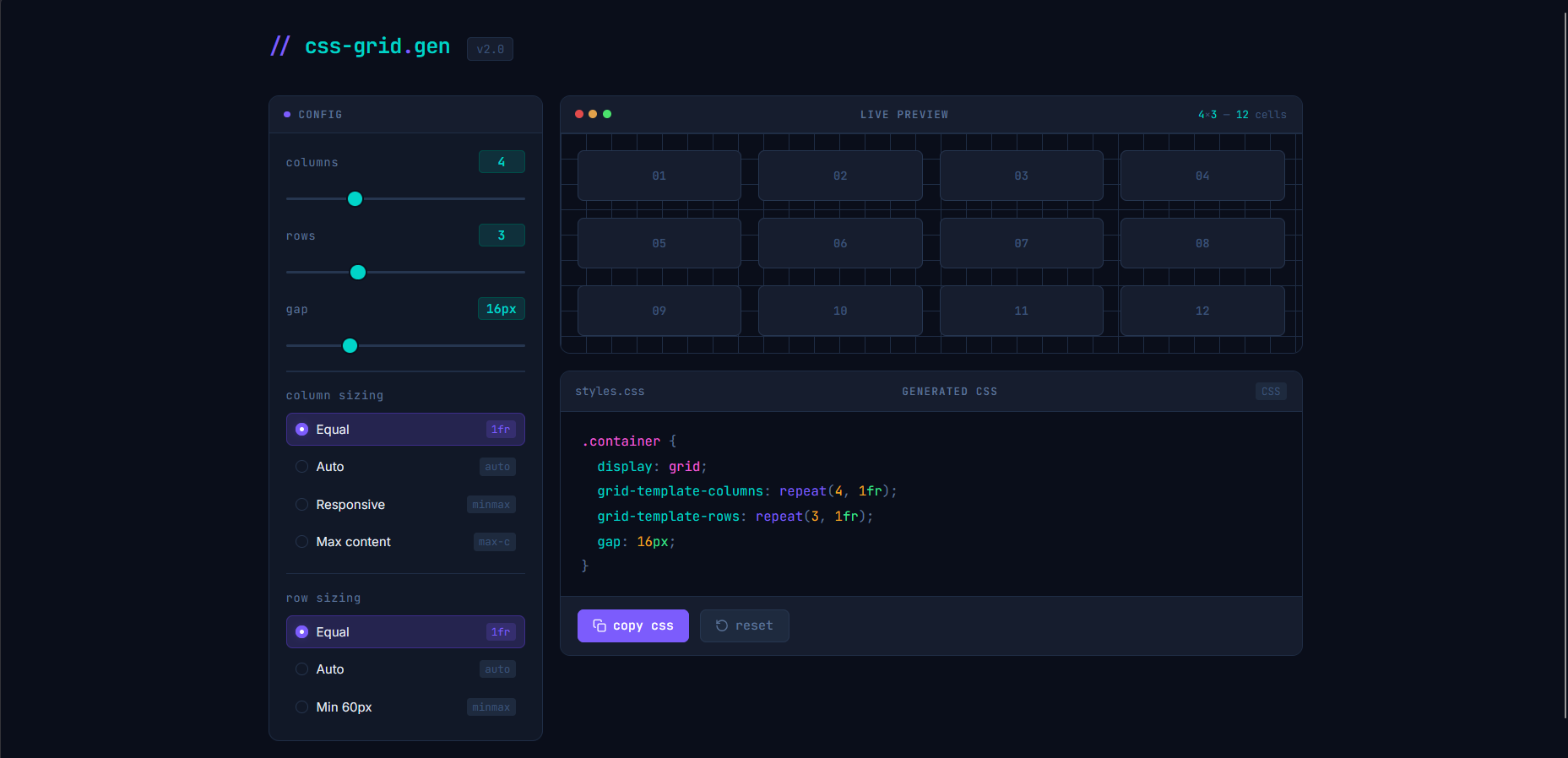The width and height of the screenshot is (1568, 758).
Task: Click the grid-template-columns code line
Action: (x=747, y=491)
